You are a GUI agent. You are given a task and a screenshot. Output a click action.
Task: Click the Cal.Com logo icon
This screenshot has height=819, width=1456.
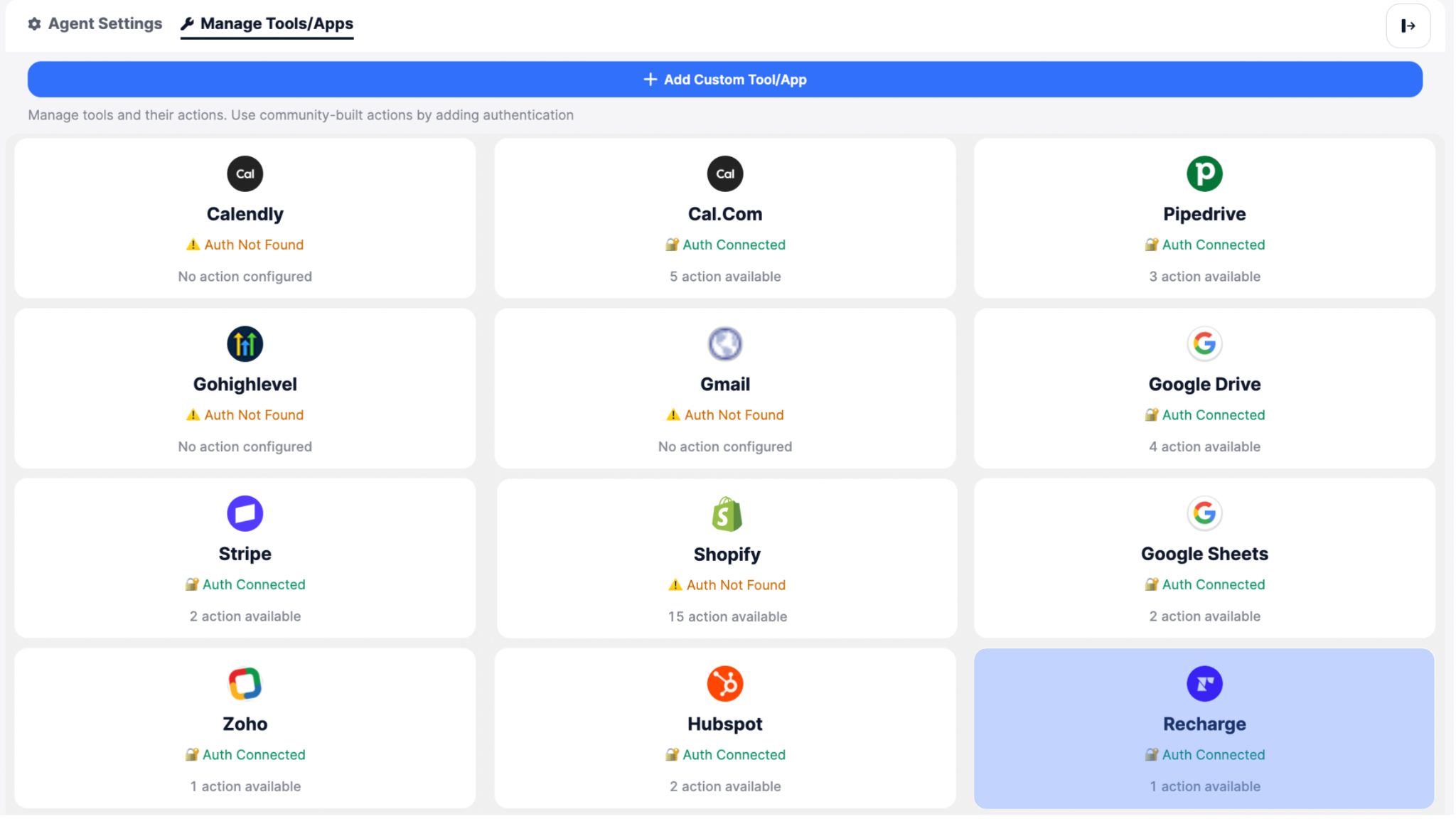(724, 173)
